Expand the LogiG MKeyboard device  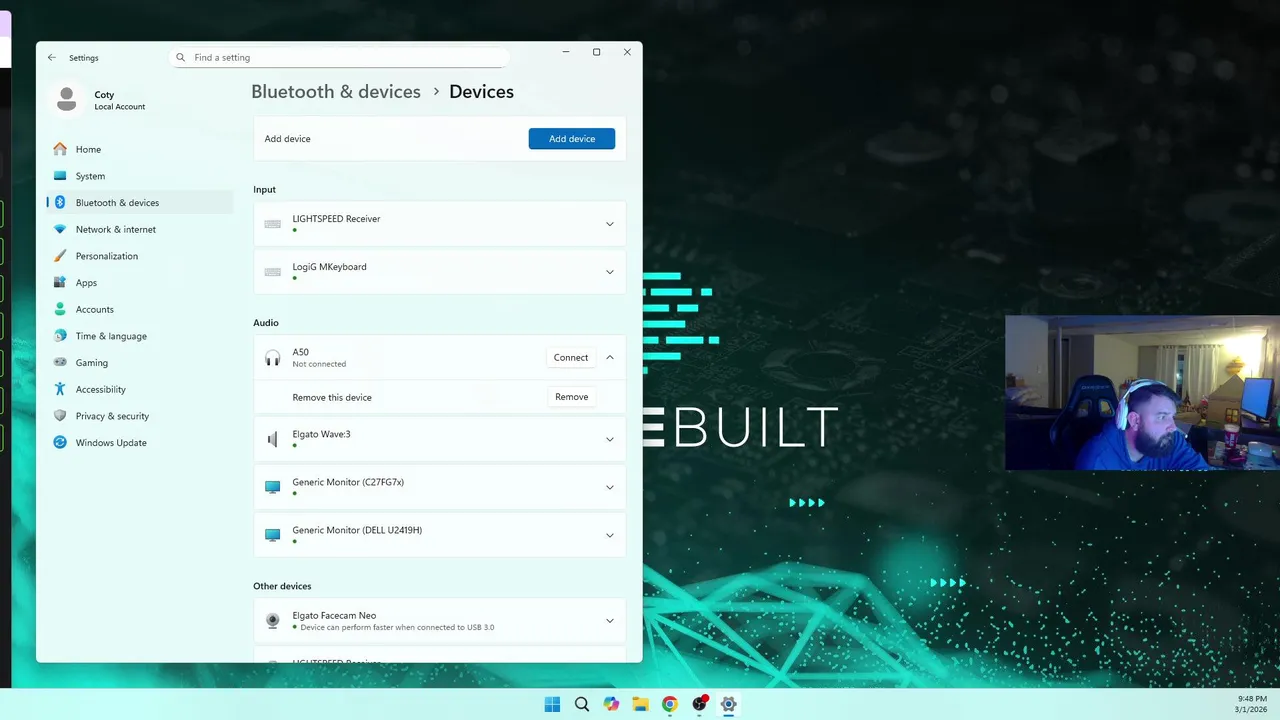click(x=610, y=272)
